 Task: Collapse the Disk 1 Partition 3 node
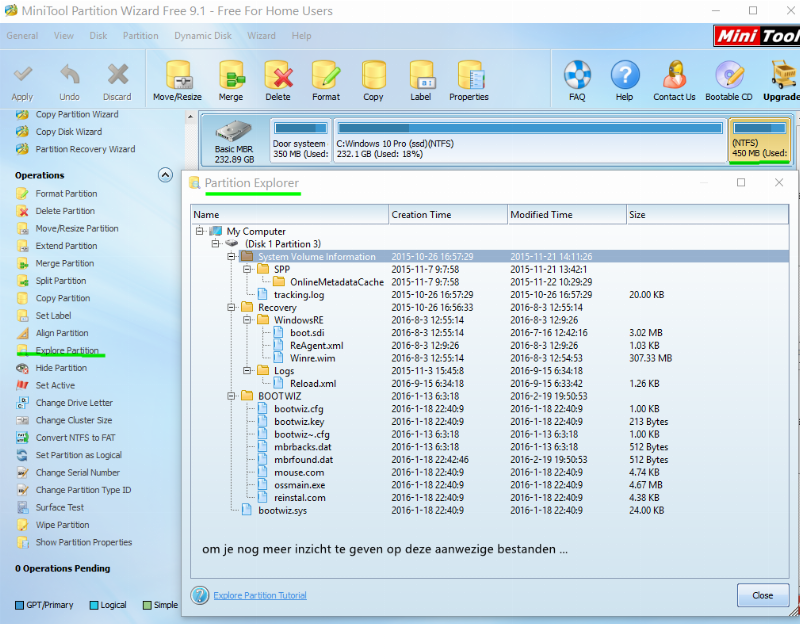(x=216, y=244)
